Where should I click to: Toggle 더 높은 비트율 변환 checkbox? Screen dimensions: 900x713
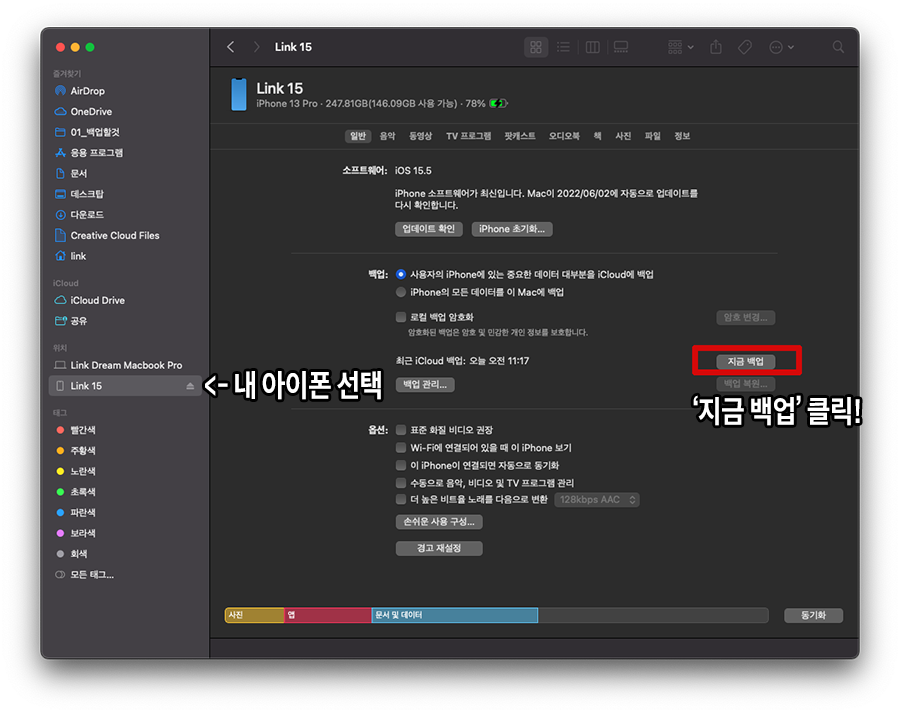coord(401,499)
